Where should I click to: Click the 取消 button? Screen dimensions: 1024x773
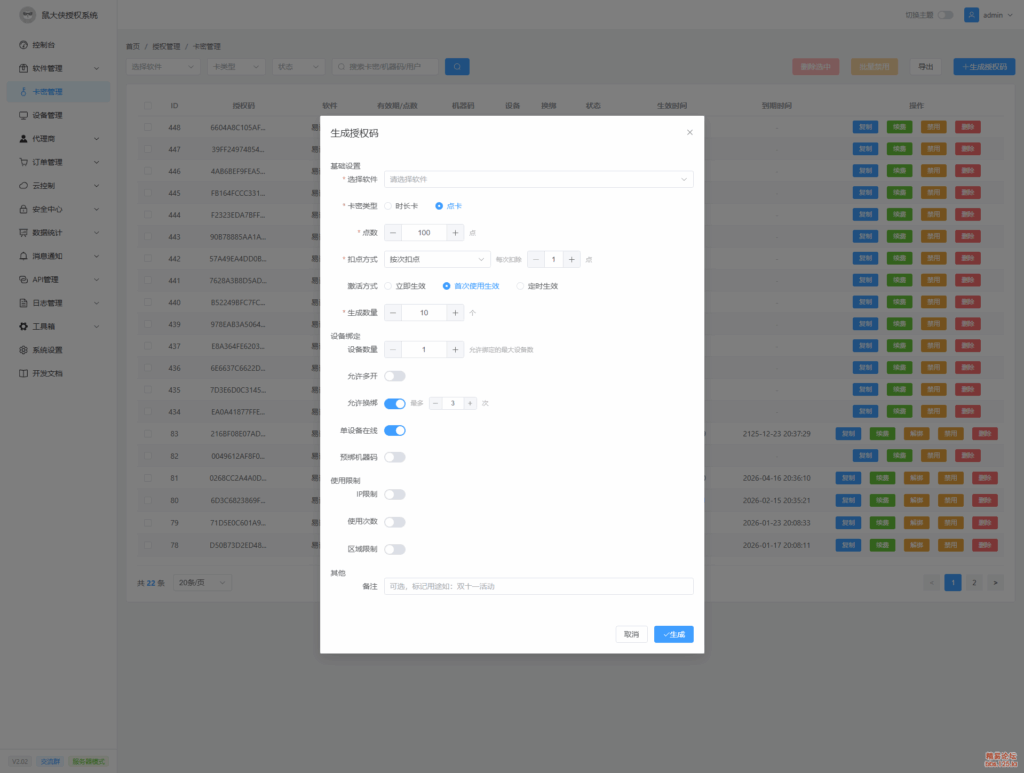[631, 634]
